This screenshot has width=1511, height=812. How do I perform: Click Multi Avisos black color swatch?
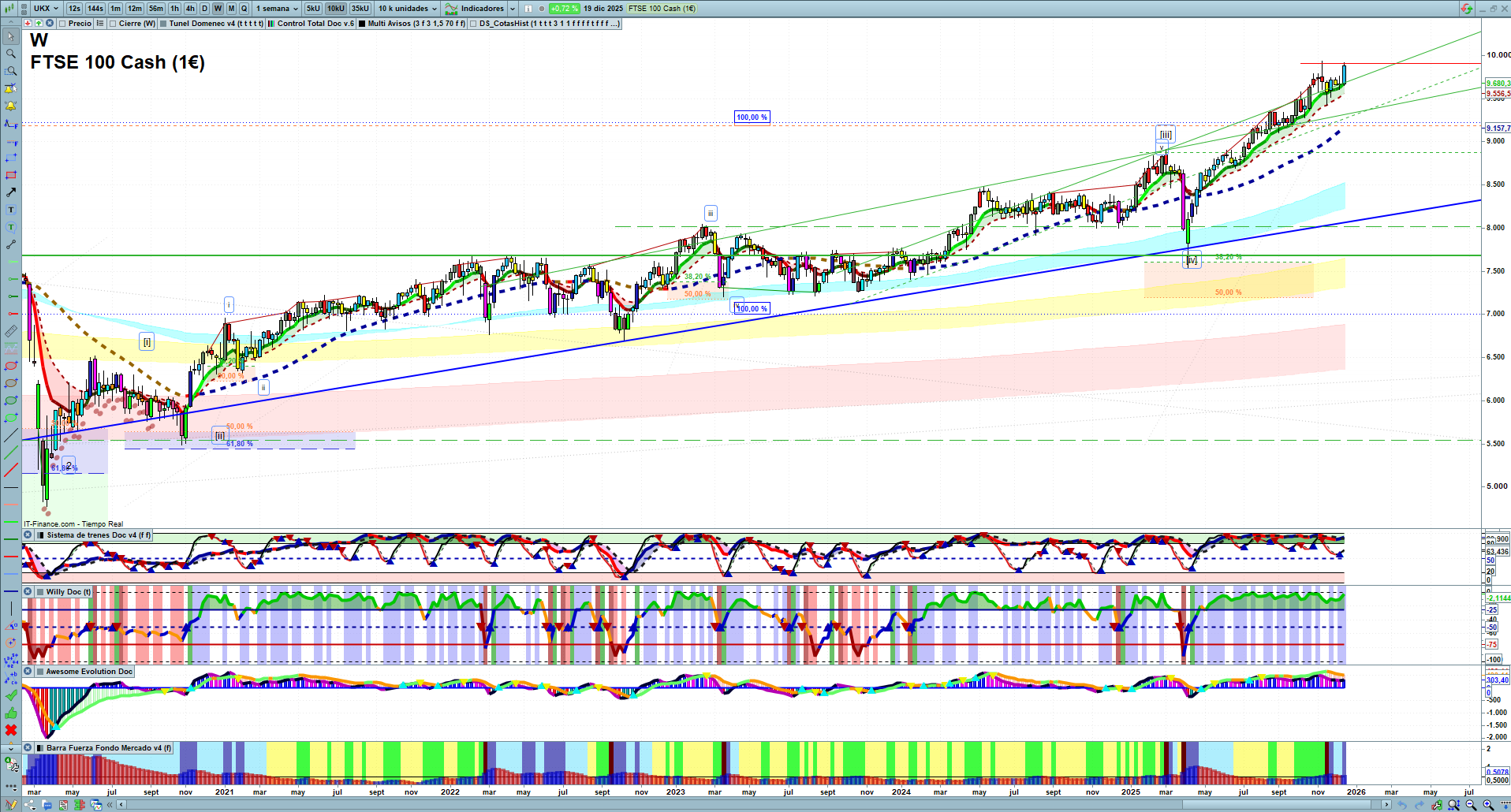click(362, 24)
